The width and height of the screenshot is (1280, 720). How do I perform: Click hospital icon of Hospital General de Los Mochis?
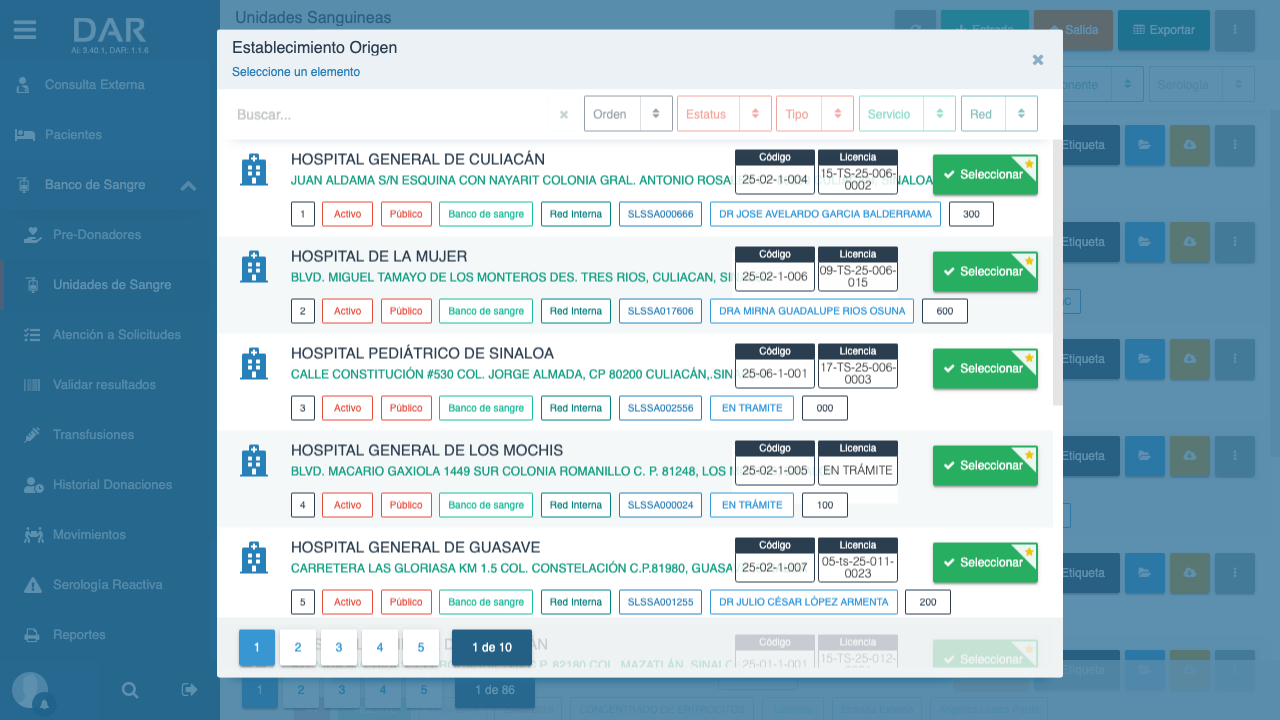[254, 461]
